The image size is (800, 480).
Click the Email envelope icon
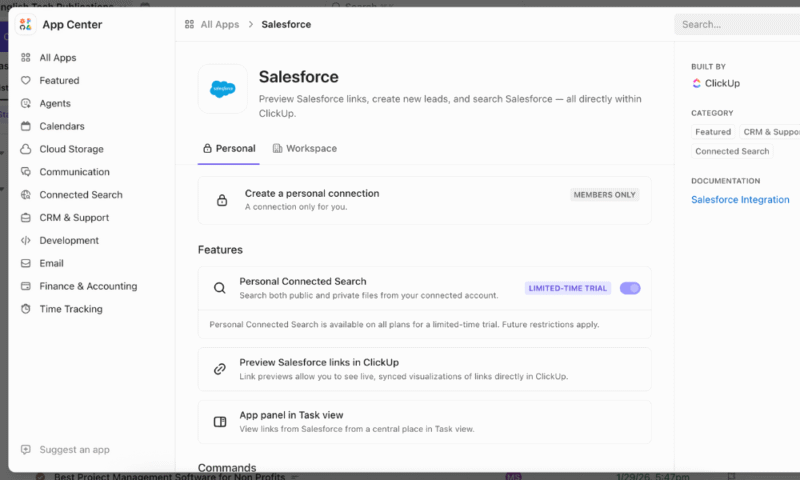(x=26, y=263)
